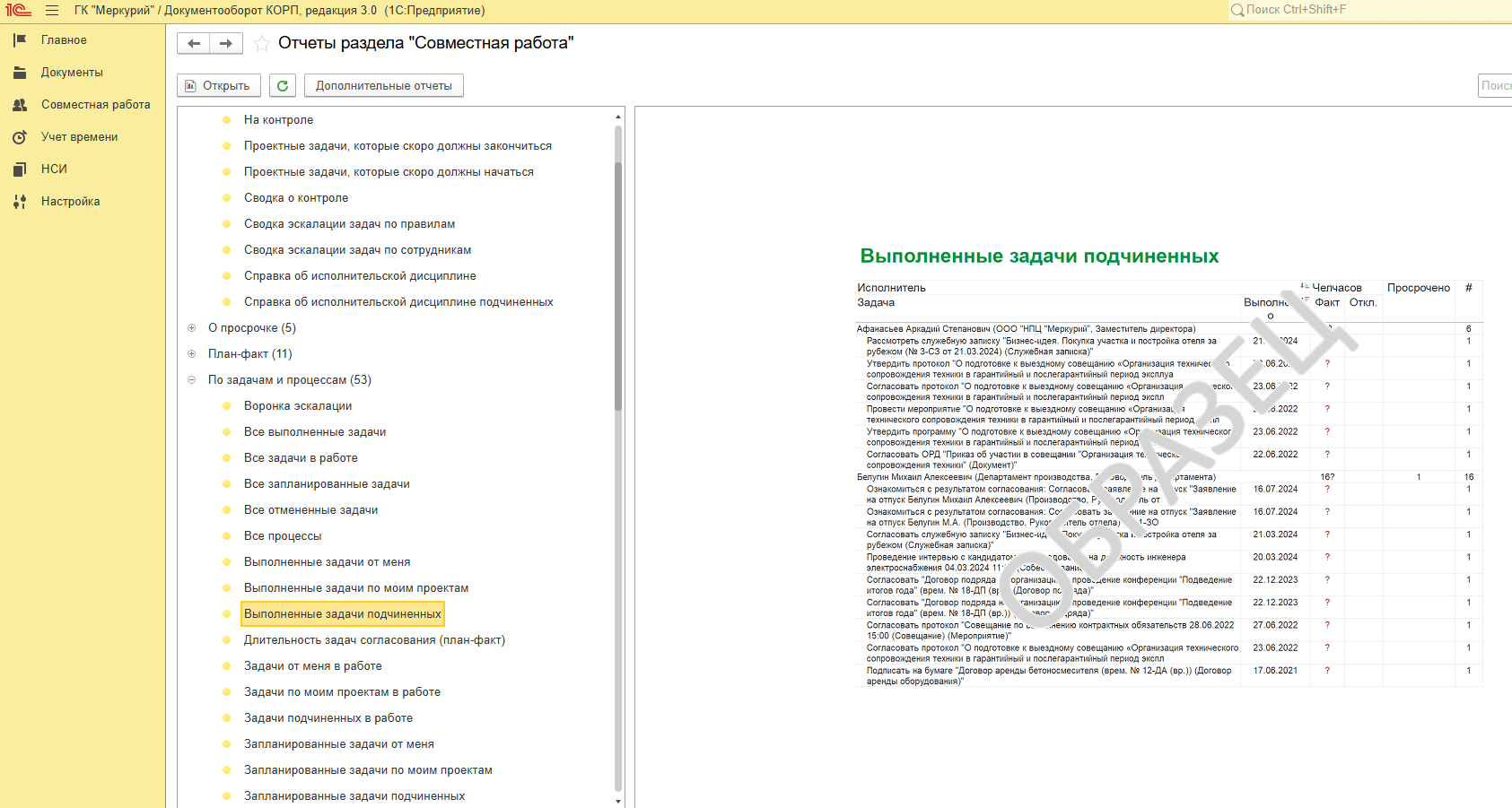The image size is (1512, 808).
Task: Add page to favorites with star icon
Action: tap(262, 43)
